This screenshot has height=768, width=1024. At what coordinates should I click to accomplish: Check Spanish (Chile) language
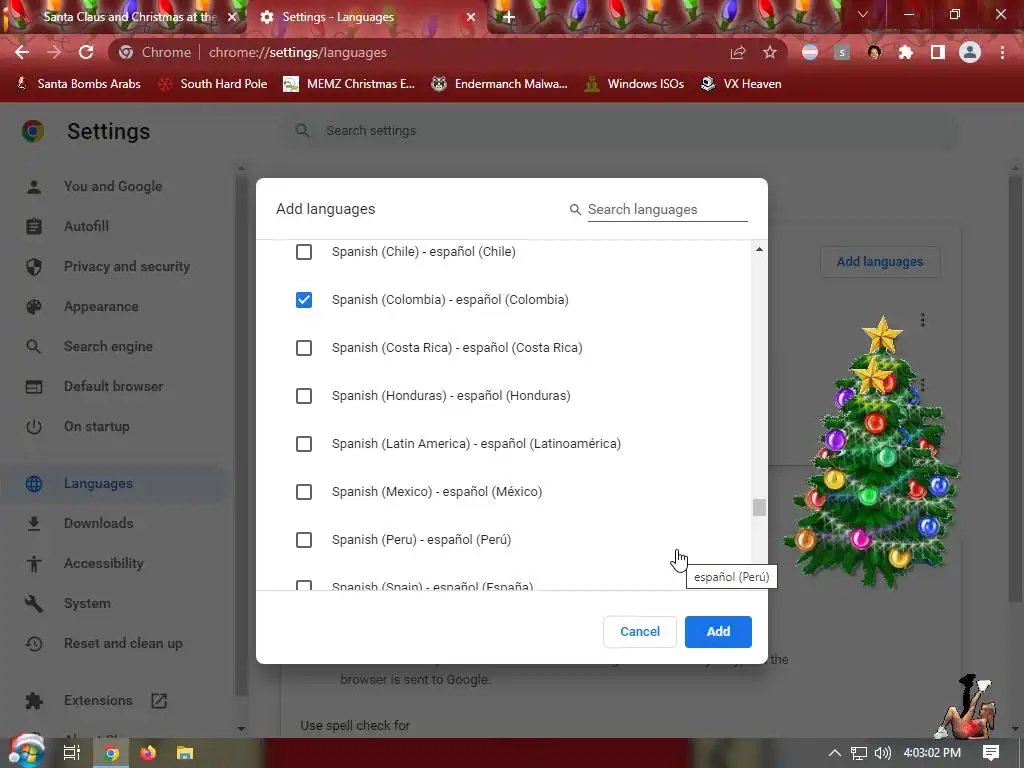[x=304, y=251]
